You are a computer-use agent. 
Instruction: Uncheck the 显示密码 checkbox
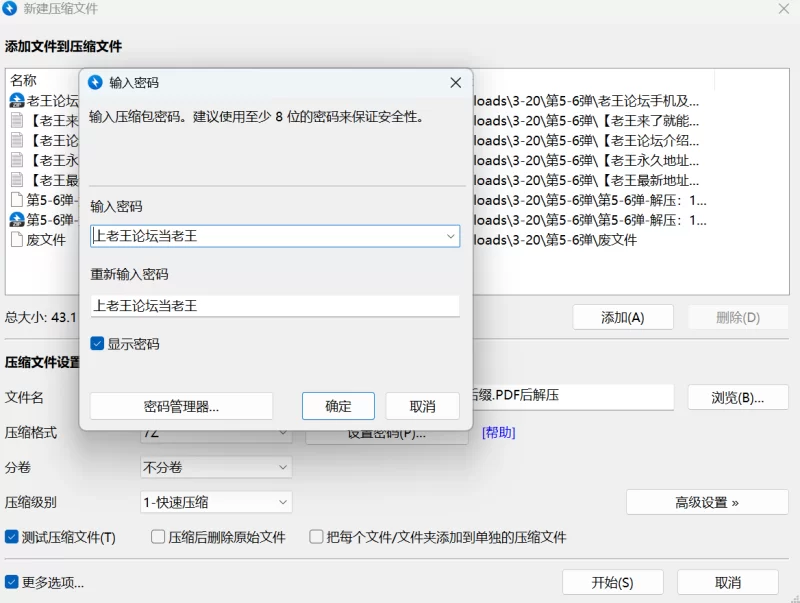tap(97, 344)
